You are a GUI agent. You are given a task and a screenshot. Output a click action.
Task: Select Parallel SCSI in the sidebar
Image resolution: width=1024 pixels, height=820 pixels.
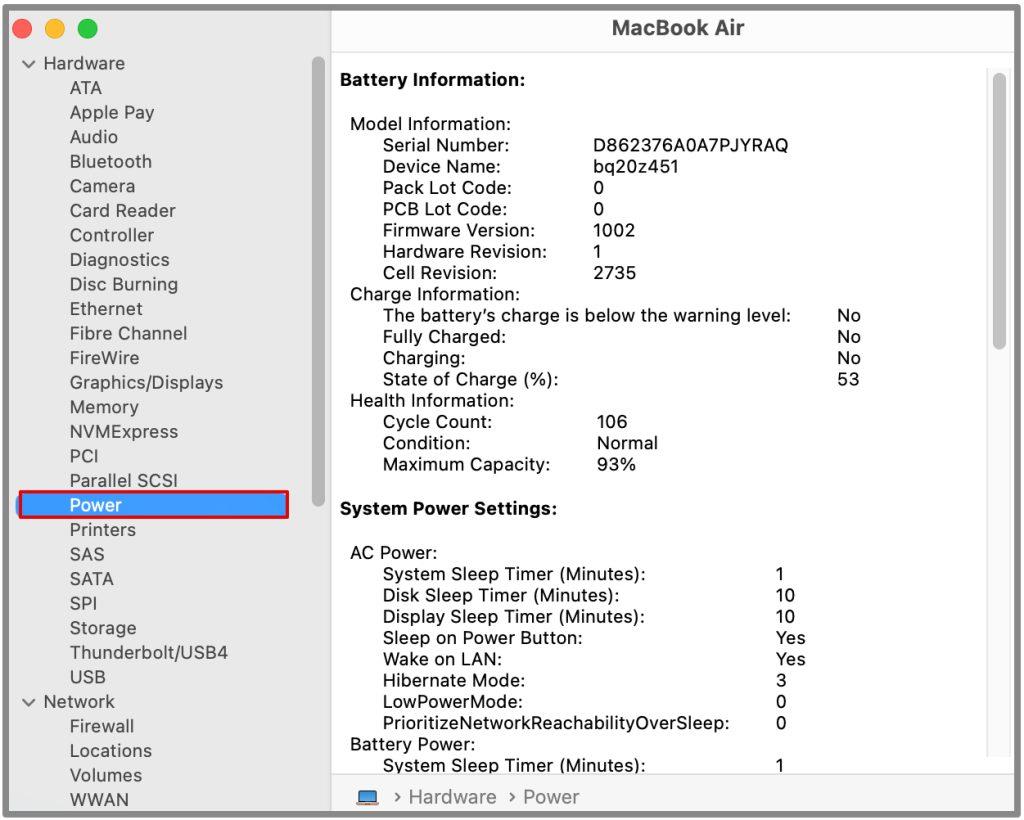tap(123, 481)
